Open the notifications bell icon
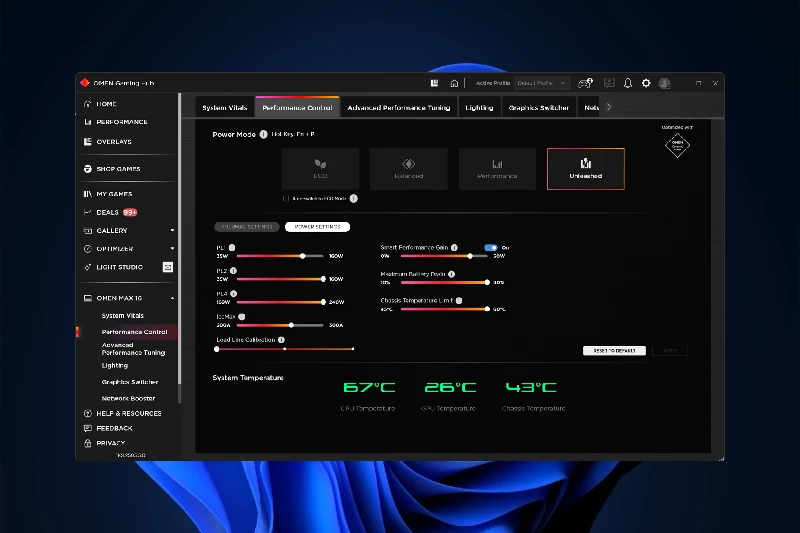This screenshot has width=800, height=533. coord(628,83)
